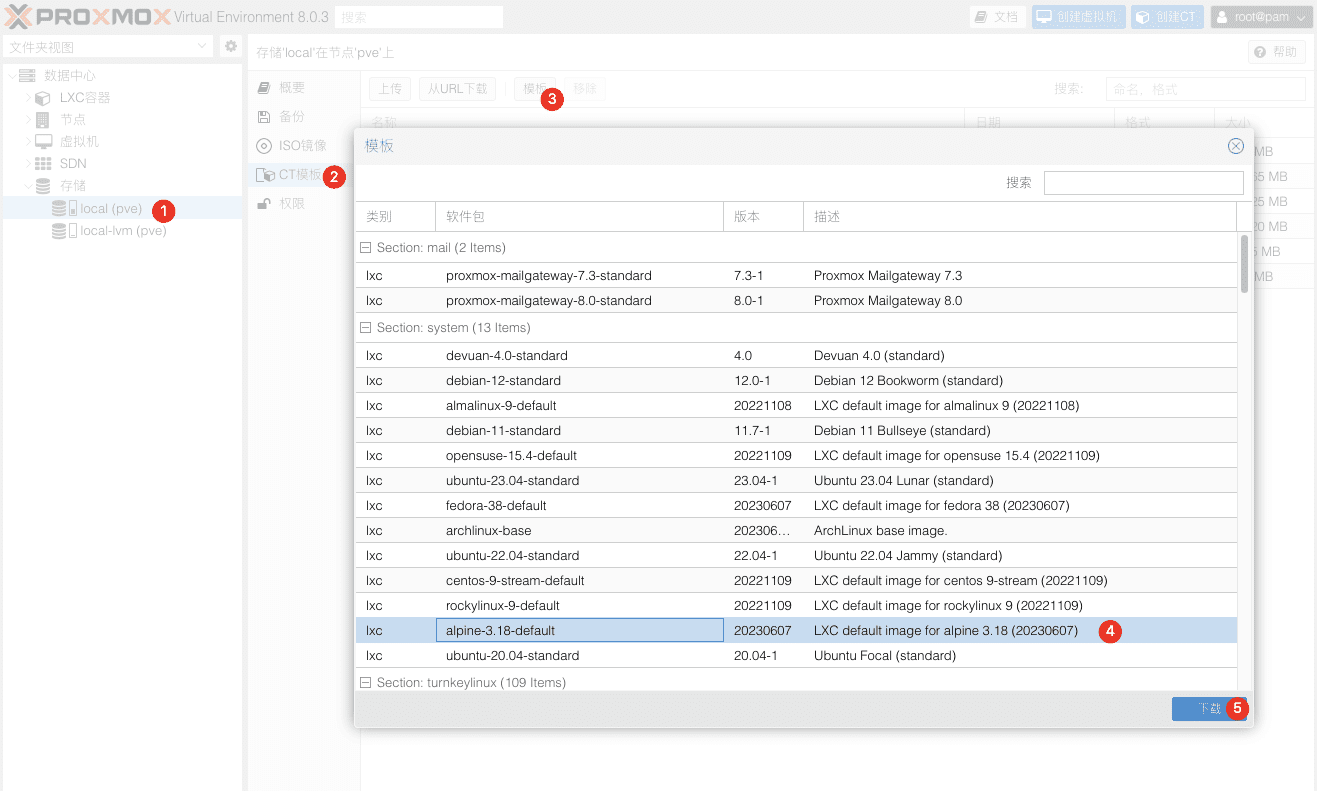Click the 模板 dialog search field
This screenshot has width=1317, height=791.
click(x=1144, y=183)
